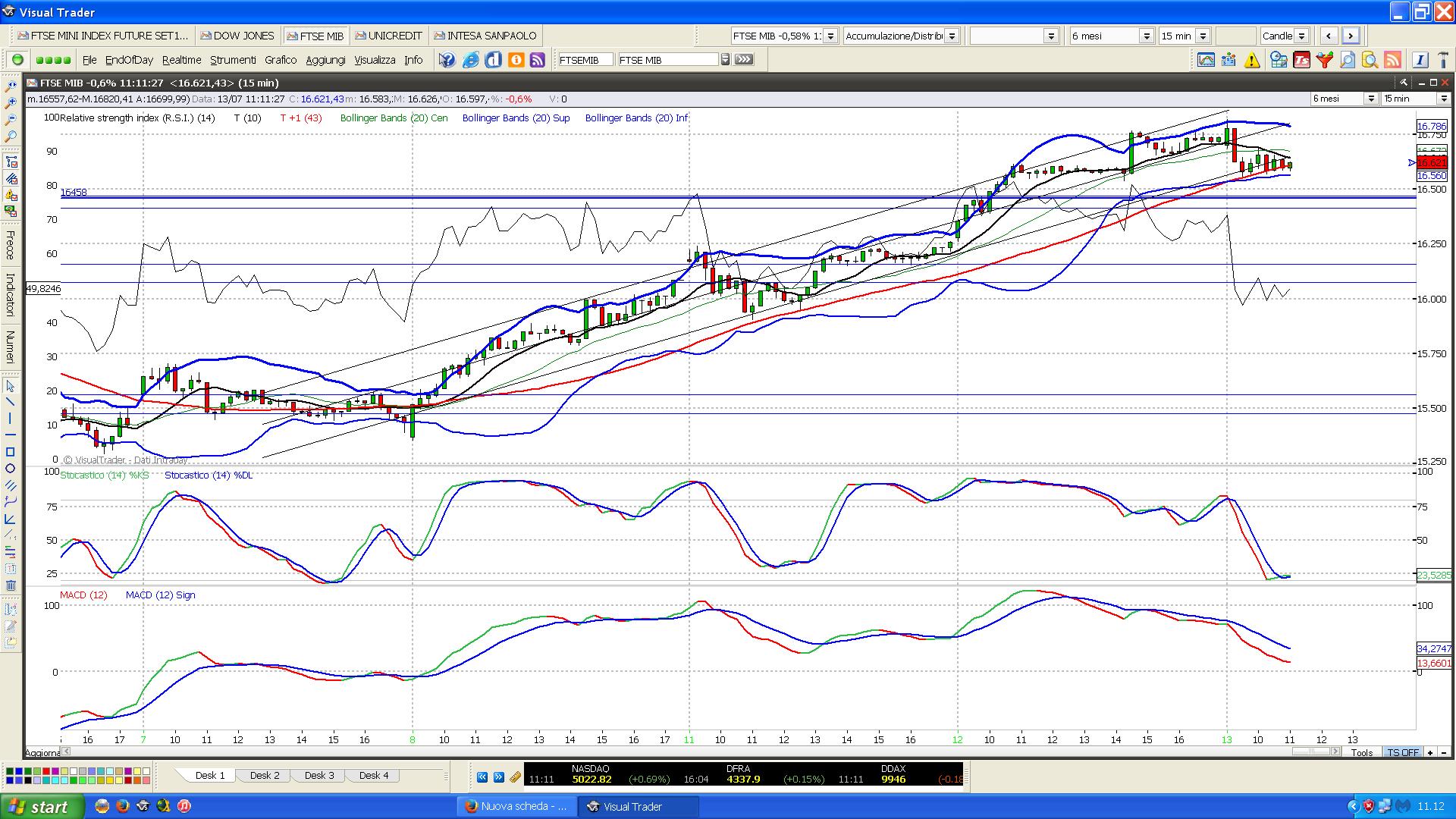This screenshot has width=1456, height=819.
Task: Click the orange RSS news icon in right toolbar
Action: tap(1393, 60)
